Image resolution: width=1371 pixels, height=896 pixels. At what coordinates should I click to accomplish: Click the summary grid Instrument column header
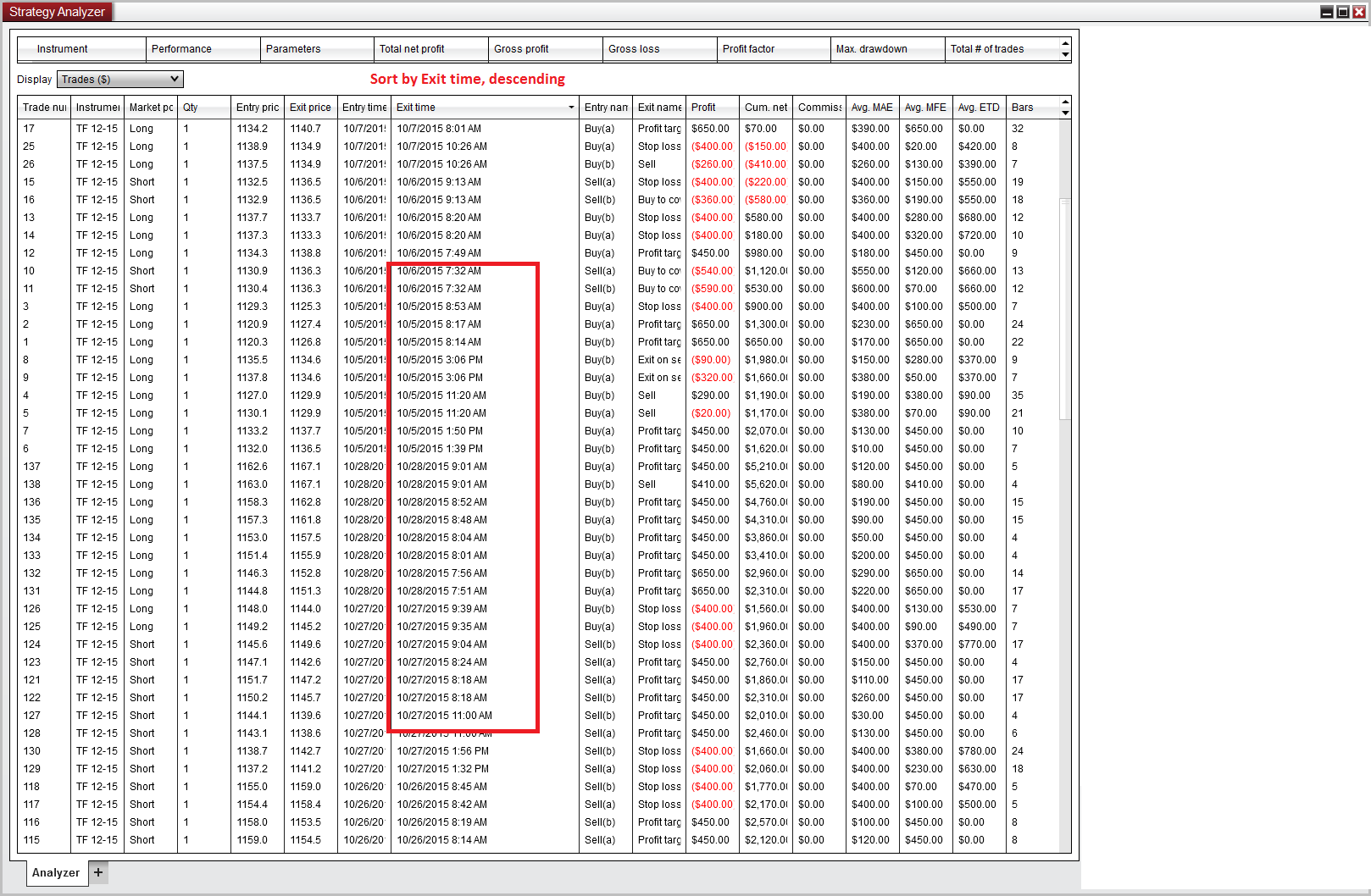81,49
